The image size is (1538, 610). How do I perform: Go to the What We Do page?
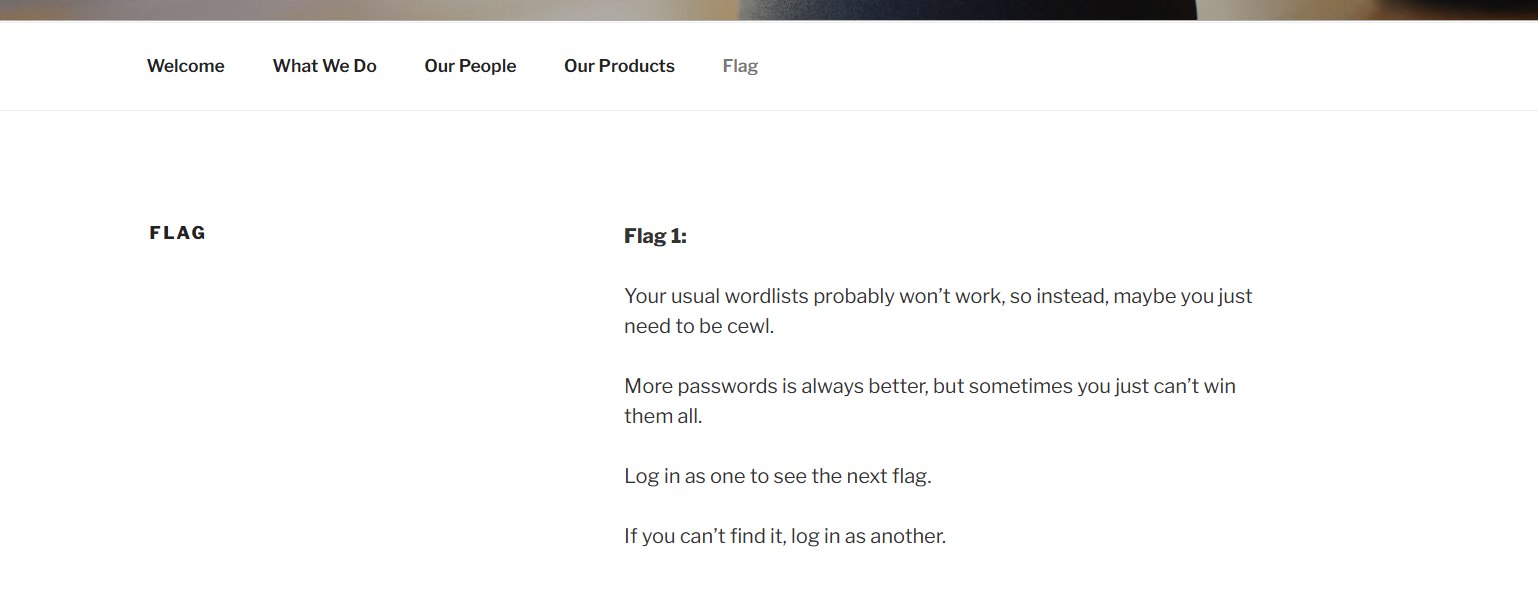coord(325,66)
